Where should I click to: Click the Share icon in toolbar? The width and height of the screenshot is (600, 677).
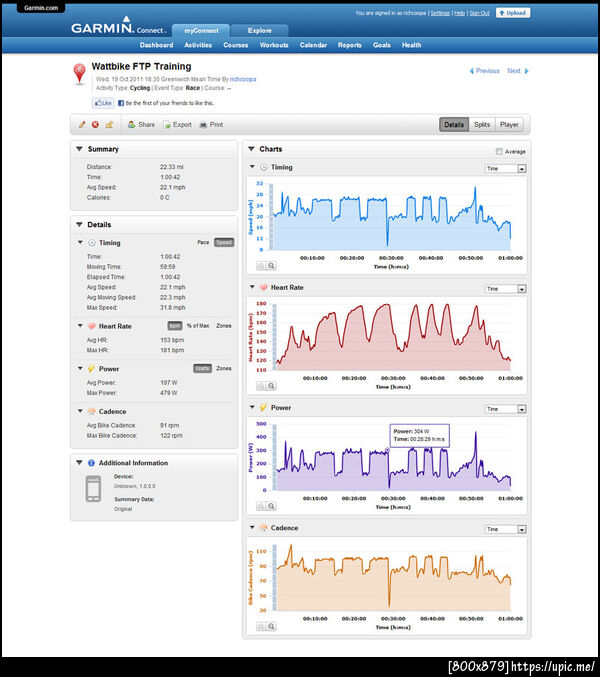click(131, 125)
